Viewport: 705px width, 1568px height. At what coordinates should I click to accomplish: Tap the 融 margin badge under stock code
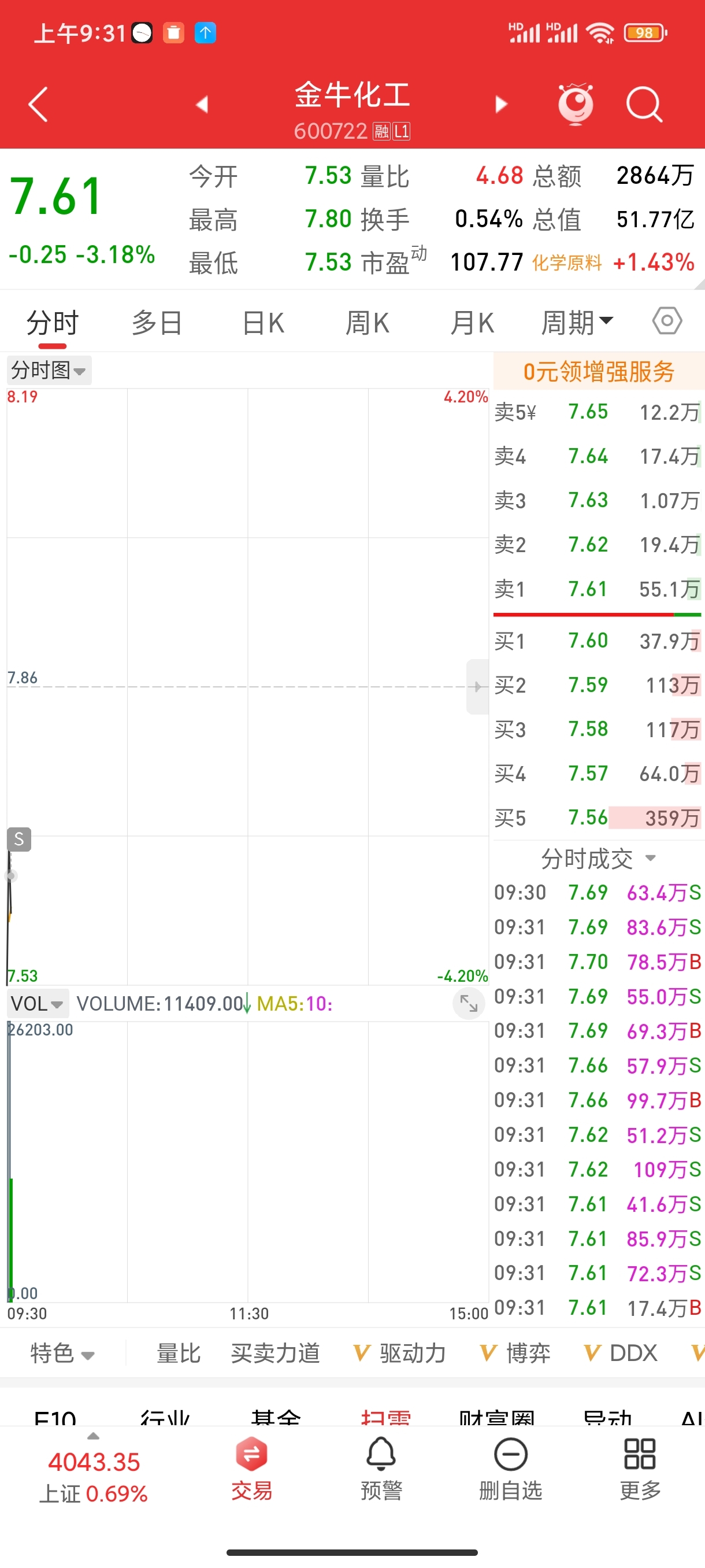pyautogui.click(x=381, y=131)
